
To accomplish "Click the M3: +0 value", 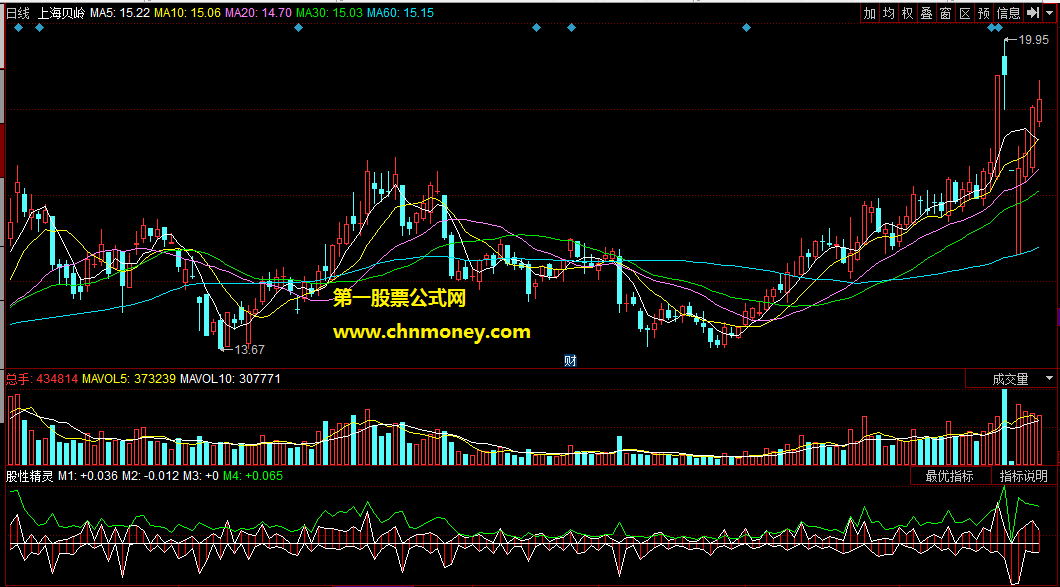I will click(x=201, y=476).
